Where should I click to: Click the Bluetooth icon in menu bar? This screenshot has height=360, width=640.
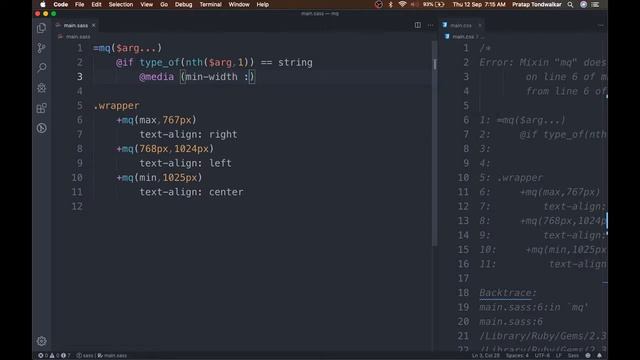click(x=390, y=4)
